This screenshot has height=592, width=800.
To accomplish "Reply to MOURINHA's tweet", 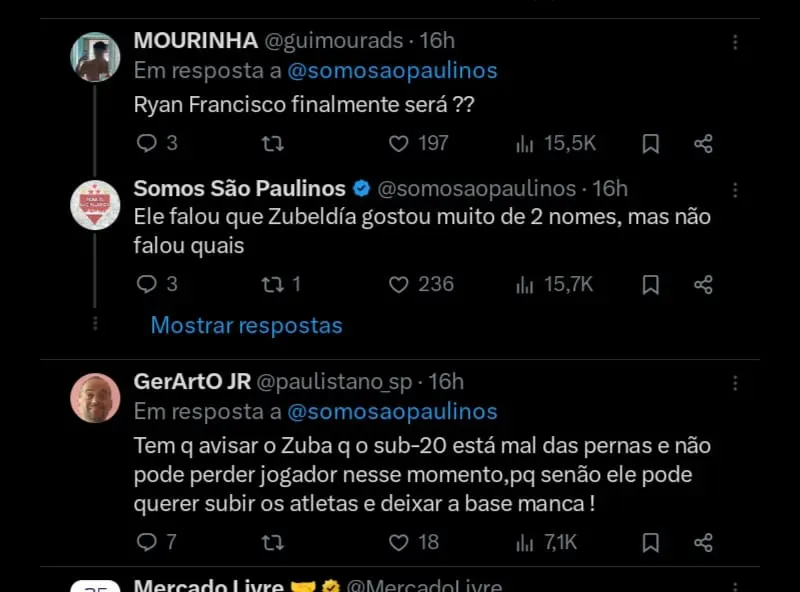I will [147, 143].
